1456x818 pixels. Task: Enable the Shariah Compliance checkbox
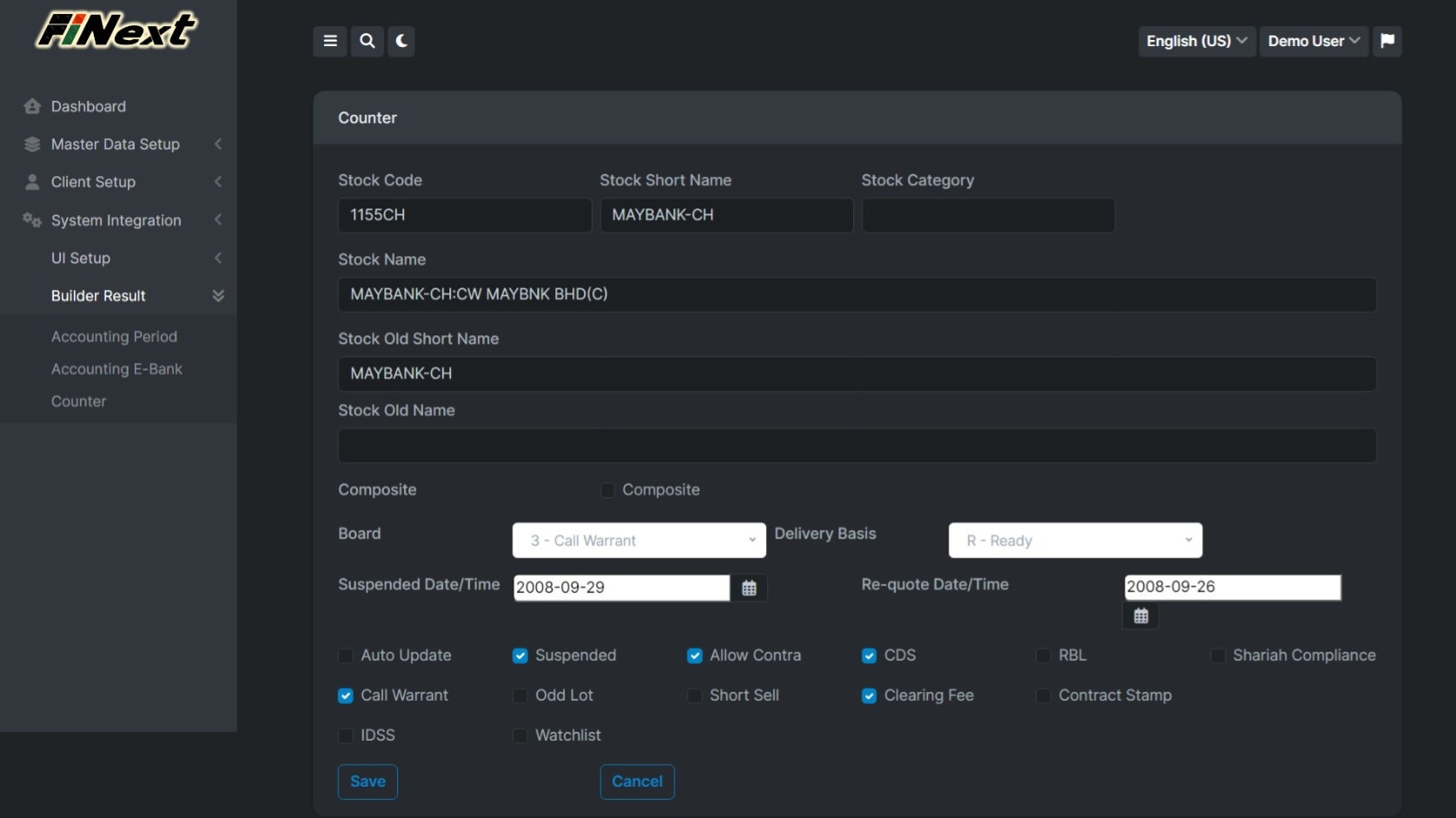1218,656
